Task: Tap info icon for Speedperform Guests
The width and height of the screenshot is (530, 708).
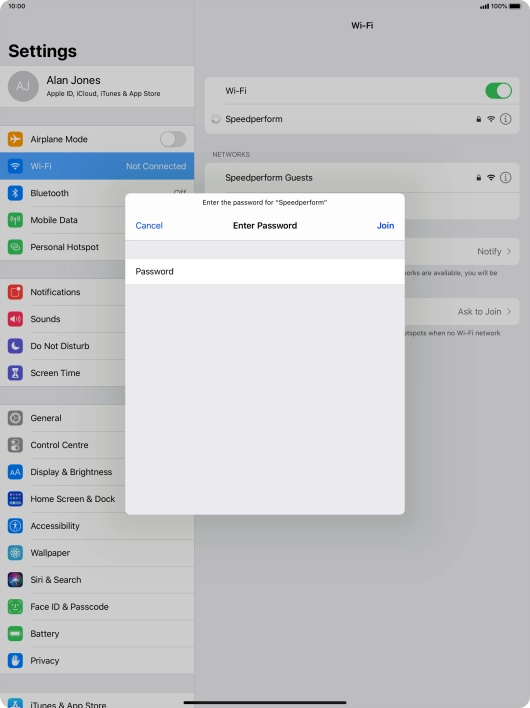Action: pyautogui.click(x=506, y=177)
